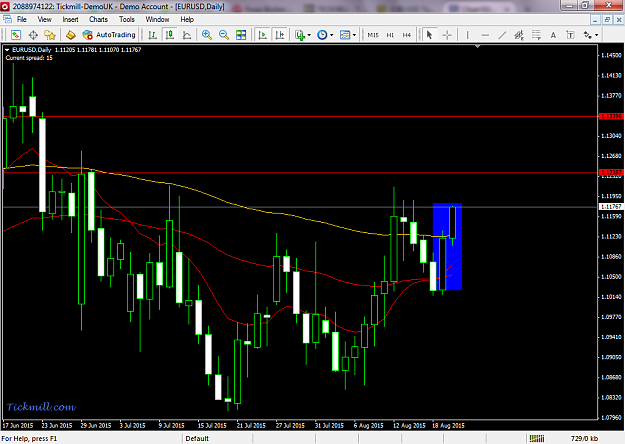Expand the EURUSD,Daily chart header triangle
The image size is (625, 444).
tap(7, 50)
